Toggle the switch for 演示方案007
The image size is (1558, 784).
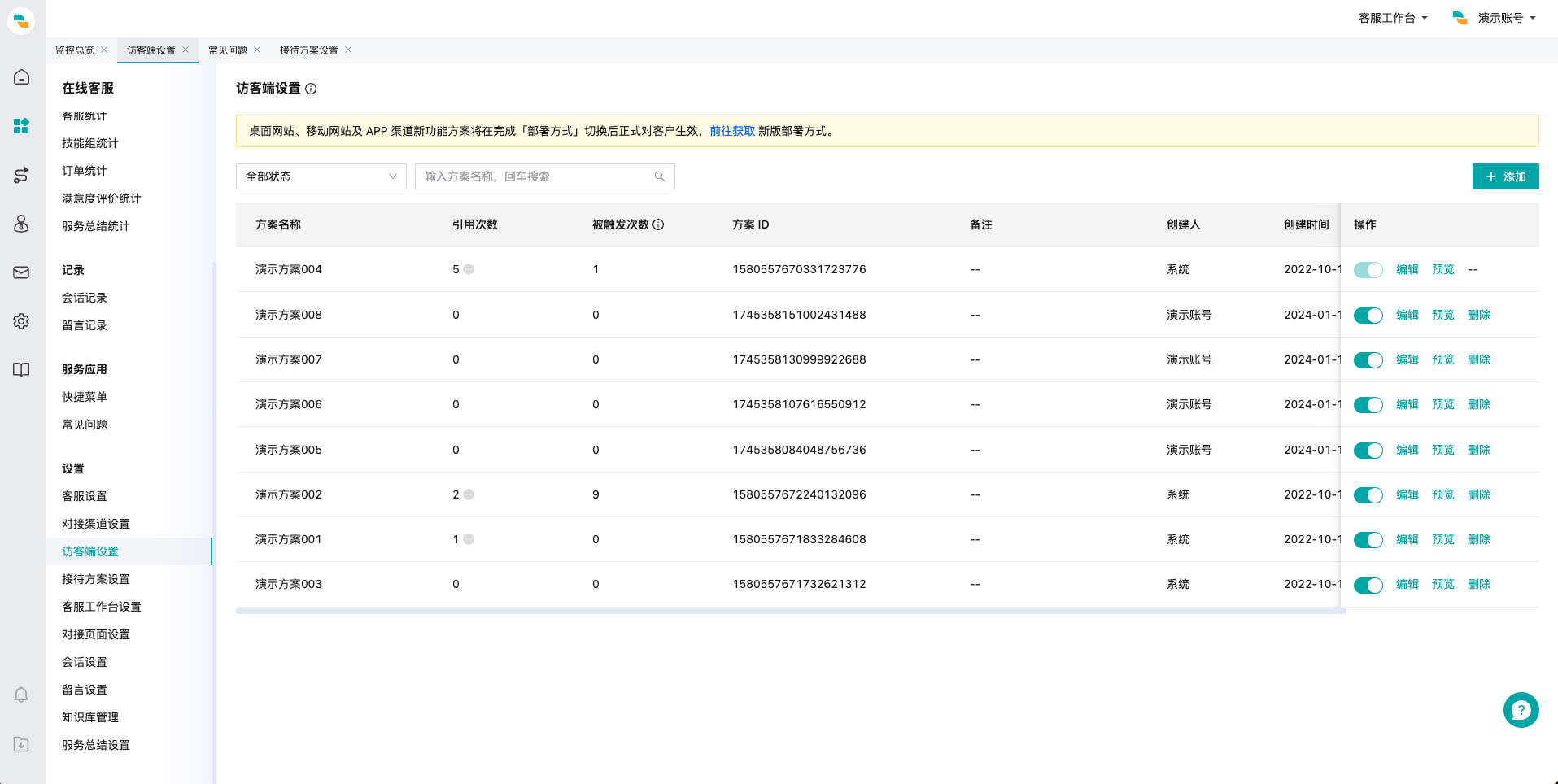(x=1368, y=360)
